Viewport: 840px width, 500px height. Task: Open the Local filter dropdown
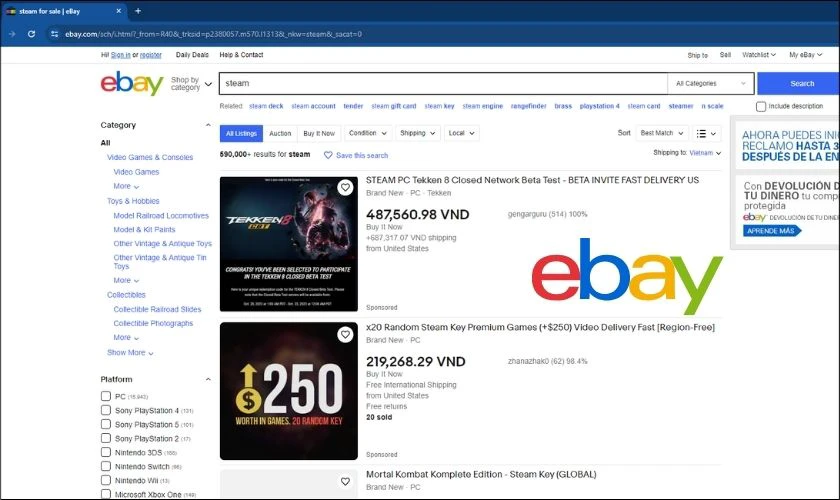coord(461,133)
